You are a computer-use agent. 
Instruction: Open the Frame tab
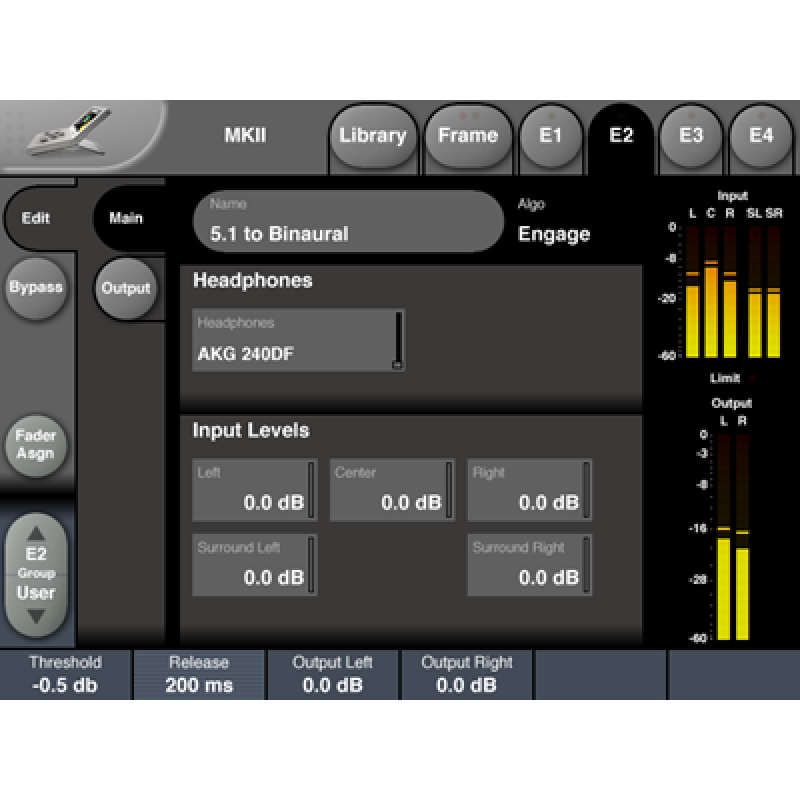coord(467,137)
